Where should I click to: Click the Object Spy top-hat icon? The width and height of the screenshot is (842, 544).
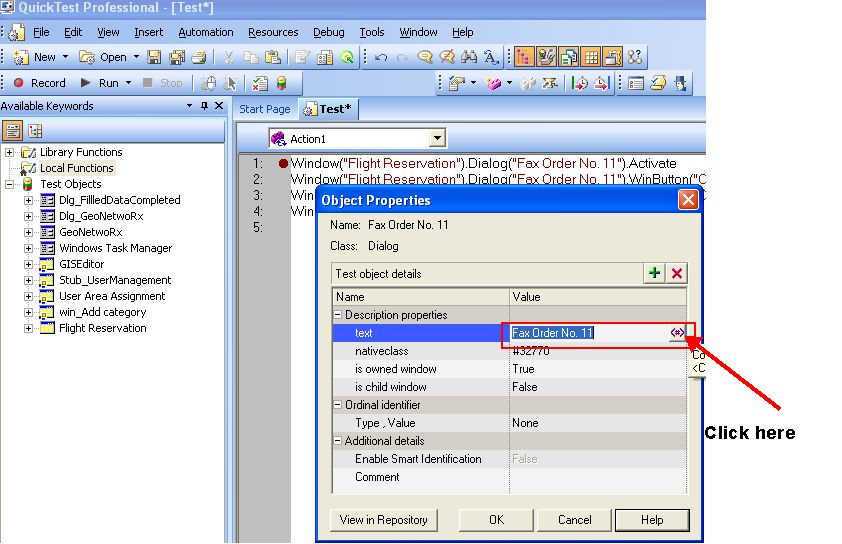680,83
